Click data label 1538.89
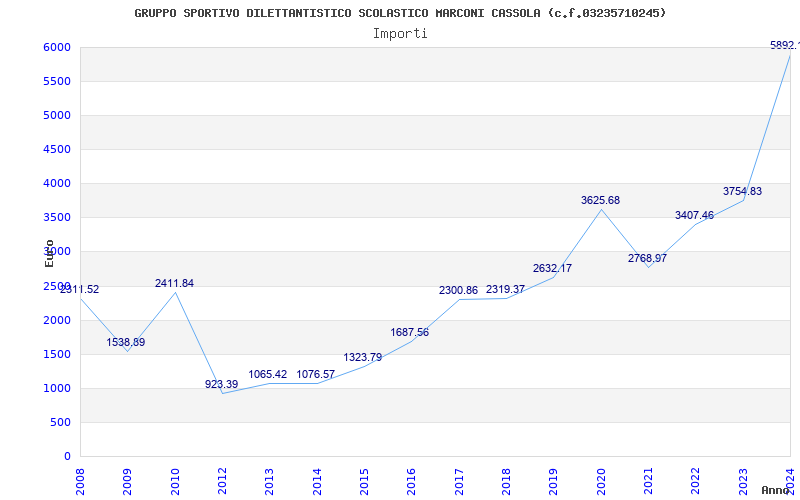Image resolution: width=800 pixels, height=500 pixels. pyautogui.click(x=126, y=342)
